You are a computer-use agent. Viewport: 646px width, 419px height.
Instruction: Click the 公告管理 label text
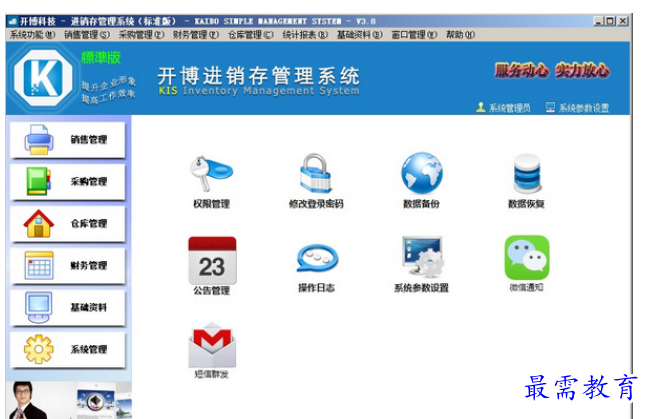coord(211,291)
